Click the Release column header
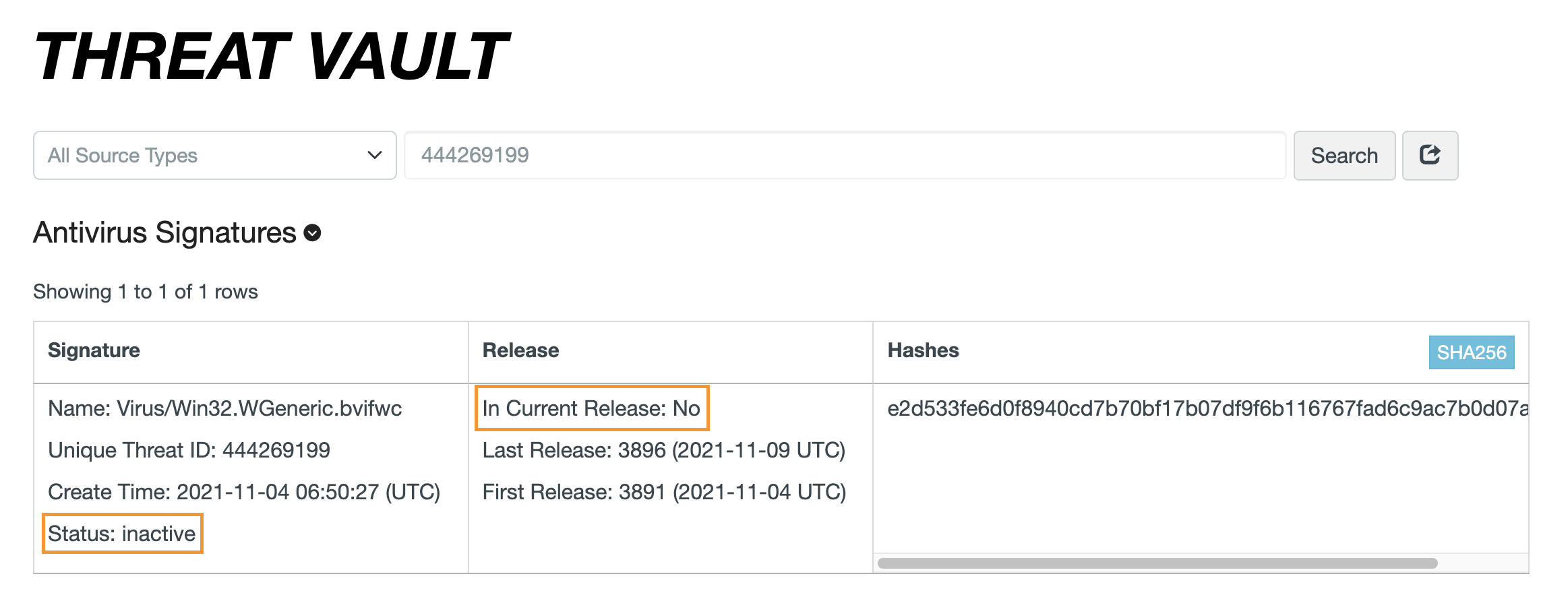This screenshot has width=1568, height=597. tap(520, 350)
